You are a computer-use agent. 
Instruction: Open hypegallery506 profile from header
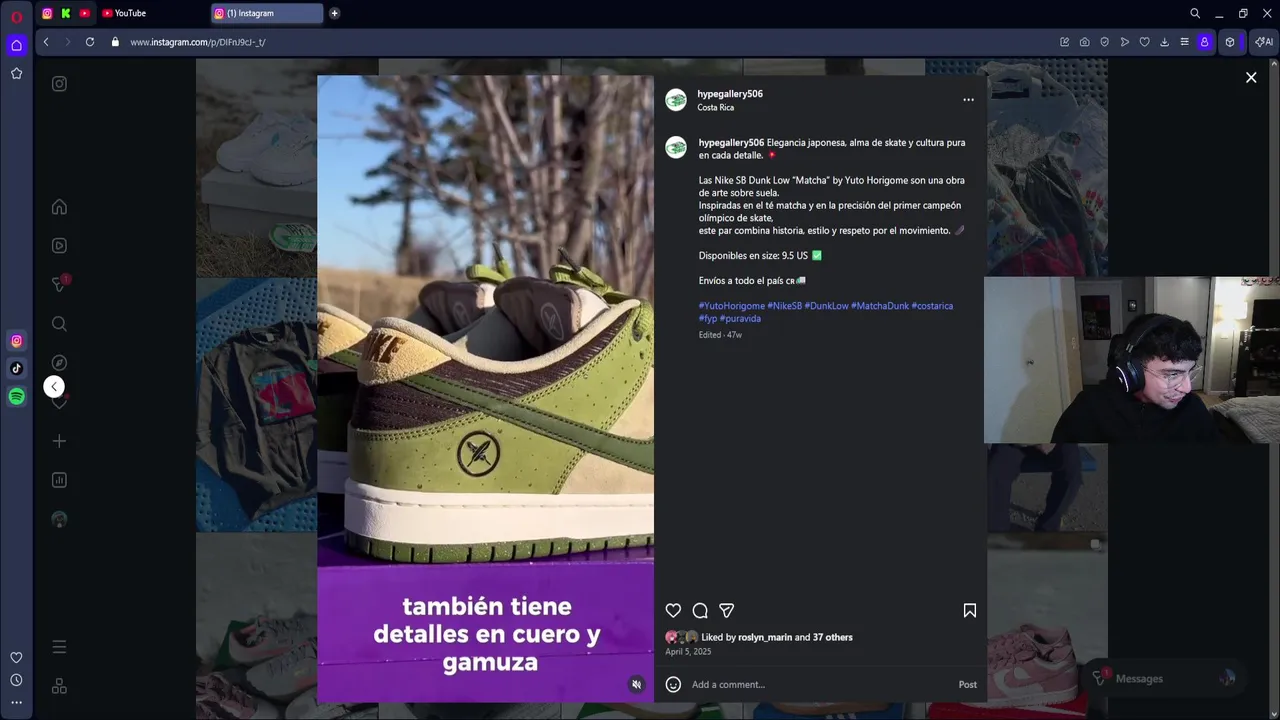[x=730, y=94]
